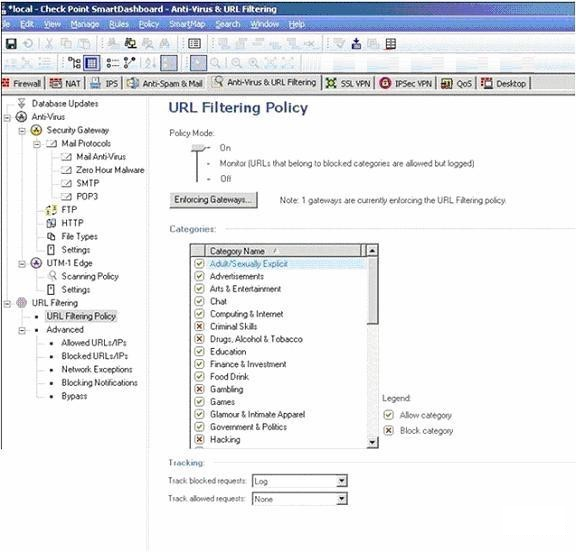Collapse the URL Filtering tree node
Image resolution: width=576 pixels, height=552 pixels.
[7, 304]
